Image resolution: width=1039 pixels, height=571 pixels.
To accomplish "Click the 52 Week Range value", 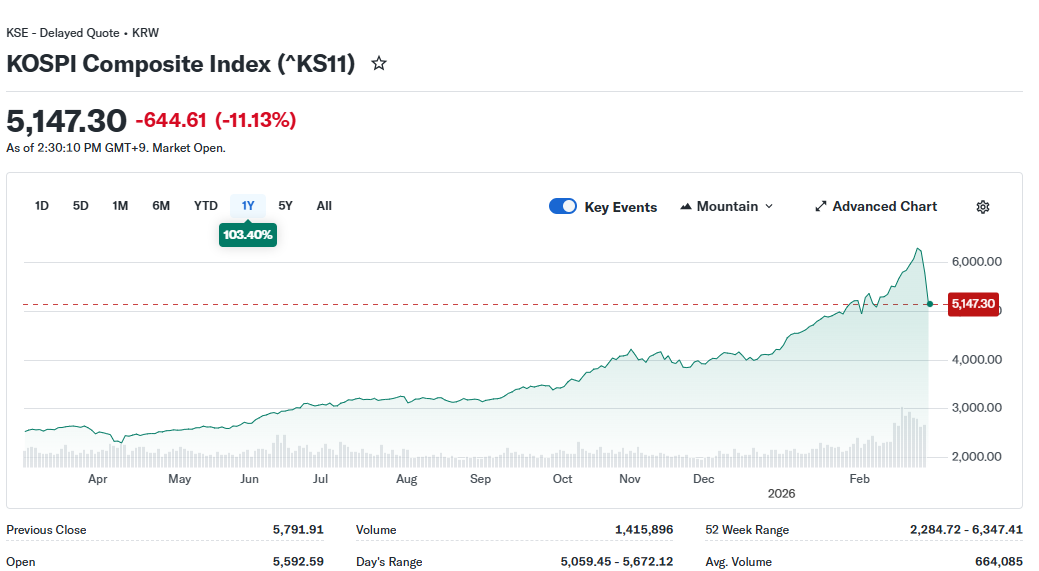I will coord(966,530).
